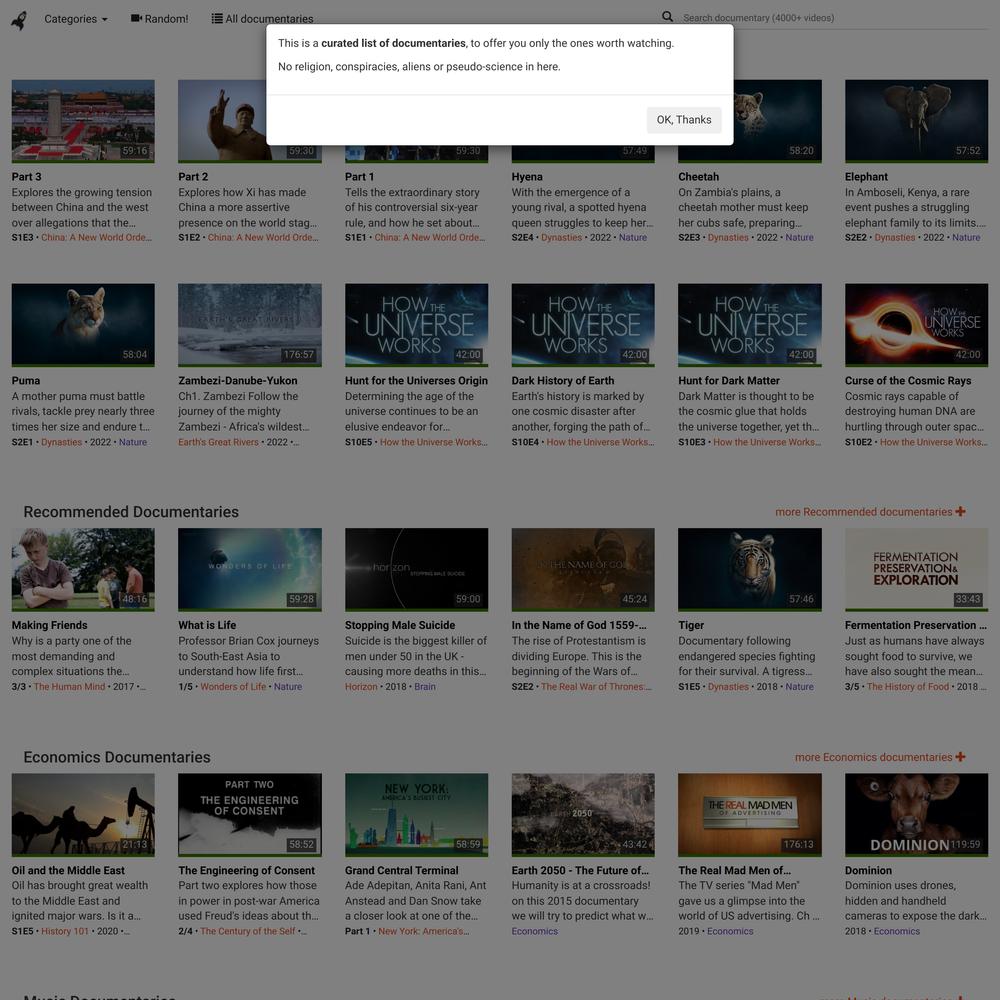Open the Puma documentary thumbnail
Image resolution: width=1000 pixels, height=1000 pixels.
pos(83,325)
